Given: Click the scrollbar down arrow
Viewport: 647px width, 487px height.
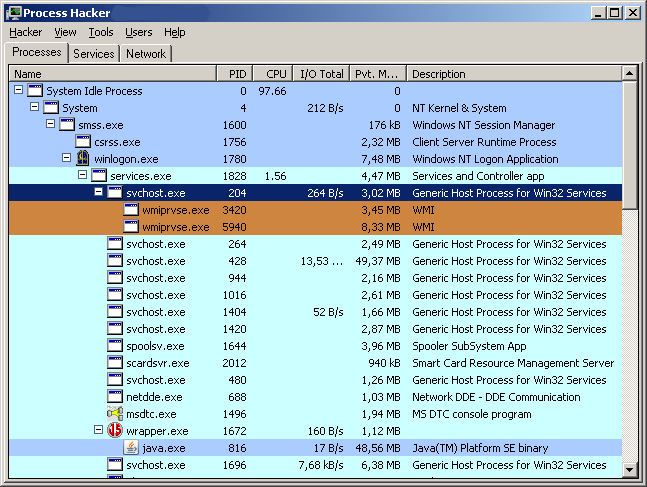Looking at the screenshot, I should coord(629,469).
